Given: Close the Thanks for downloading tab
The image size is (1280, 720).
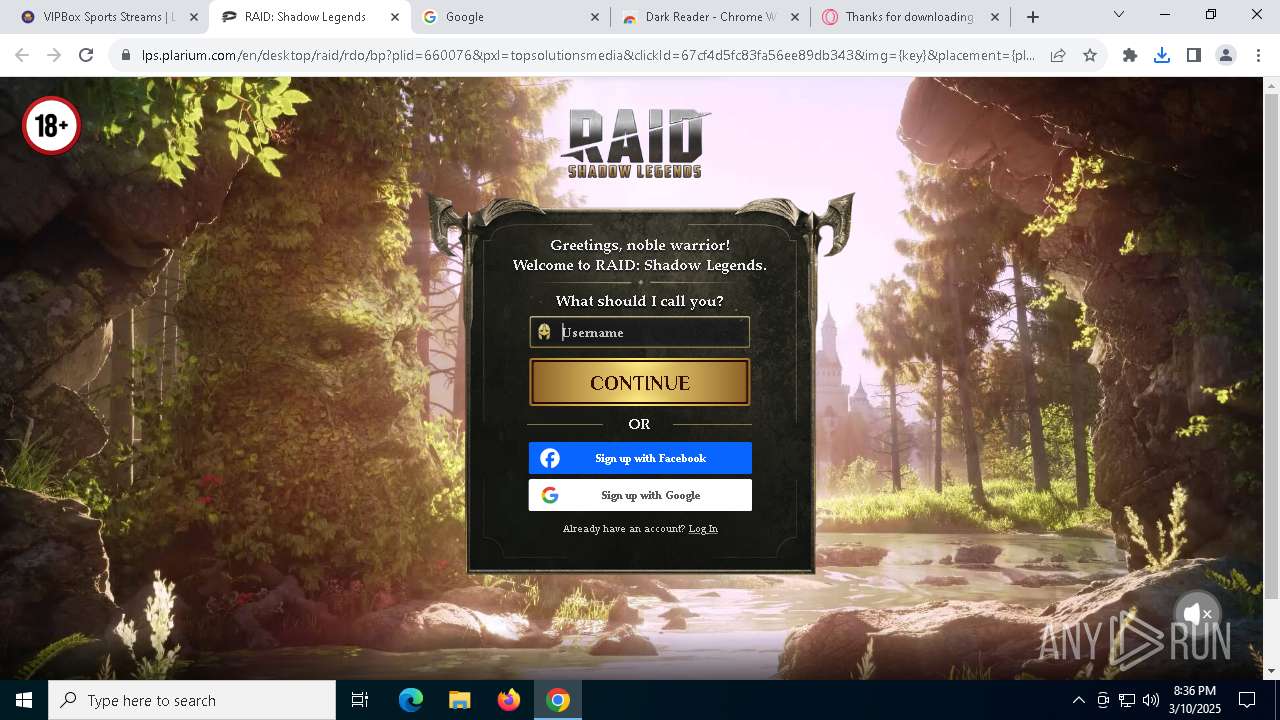Looking at the screenshot, I should pos(994,17).
